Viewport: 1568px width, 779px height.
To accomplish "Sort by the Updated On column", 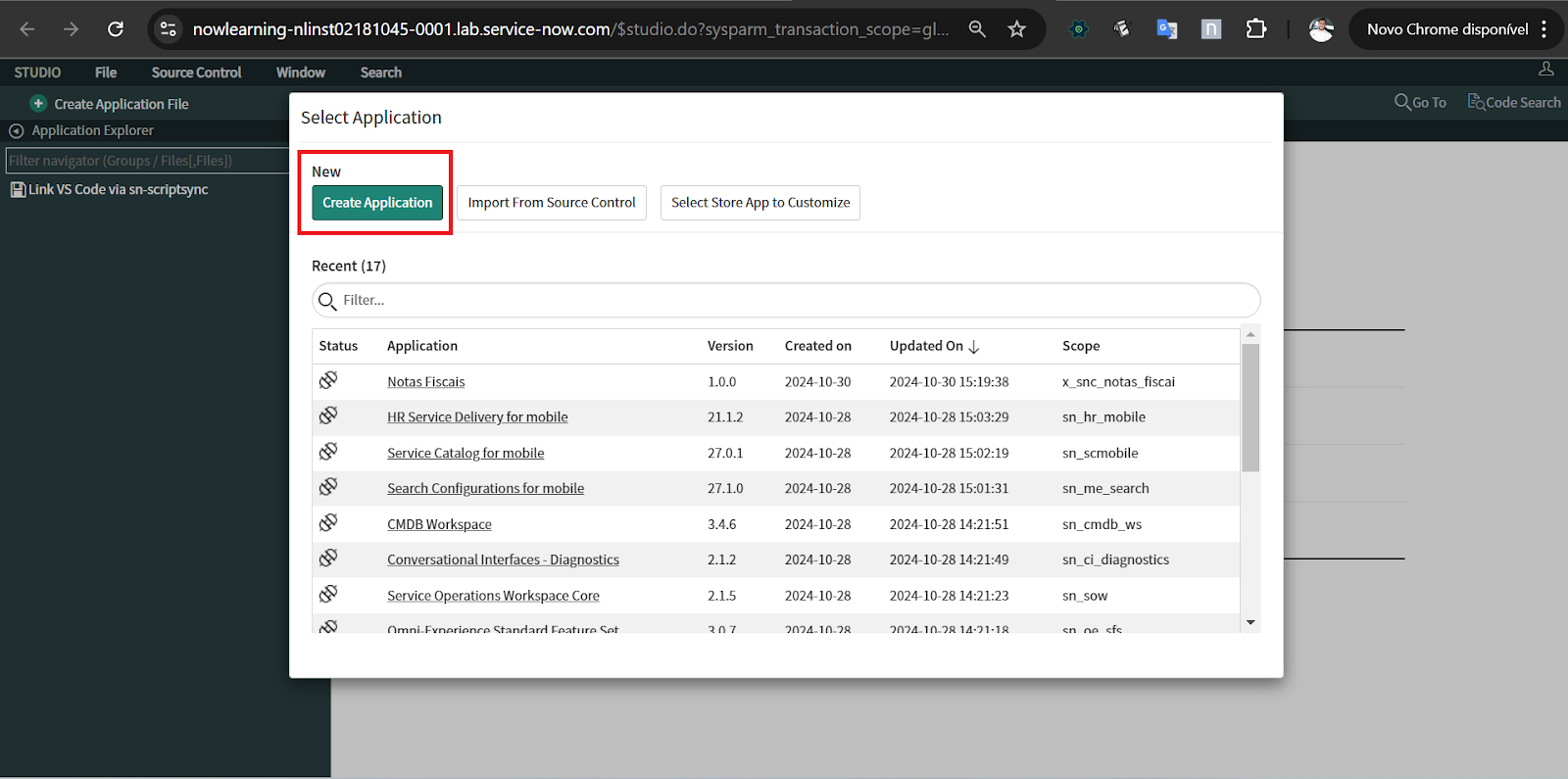I will click(934, 346).
